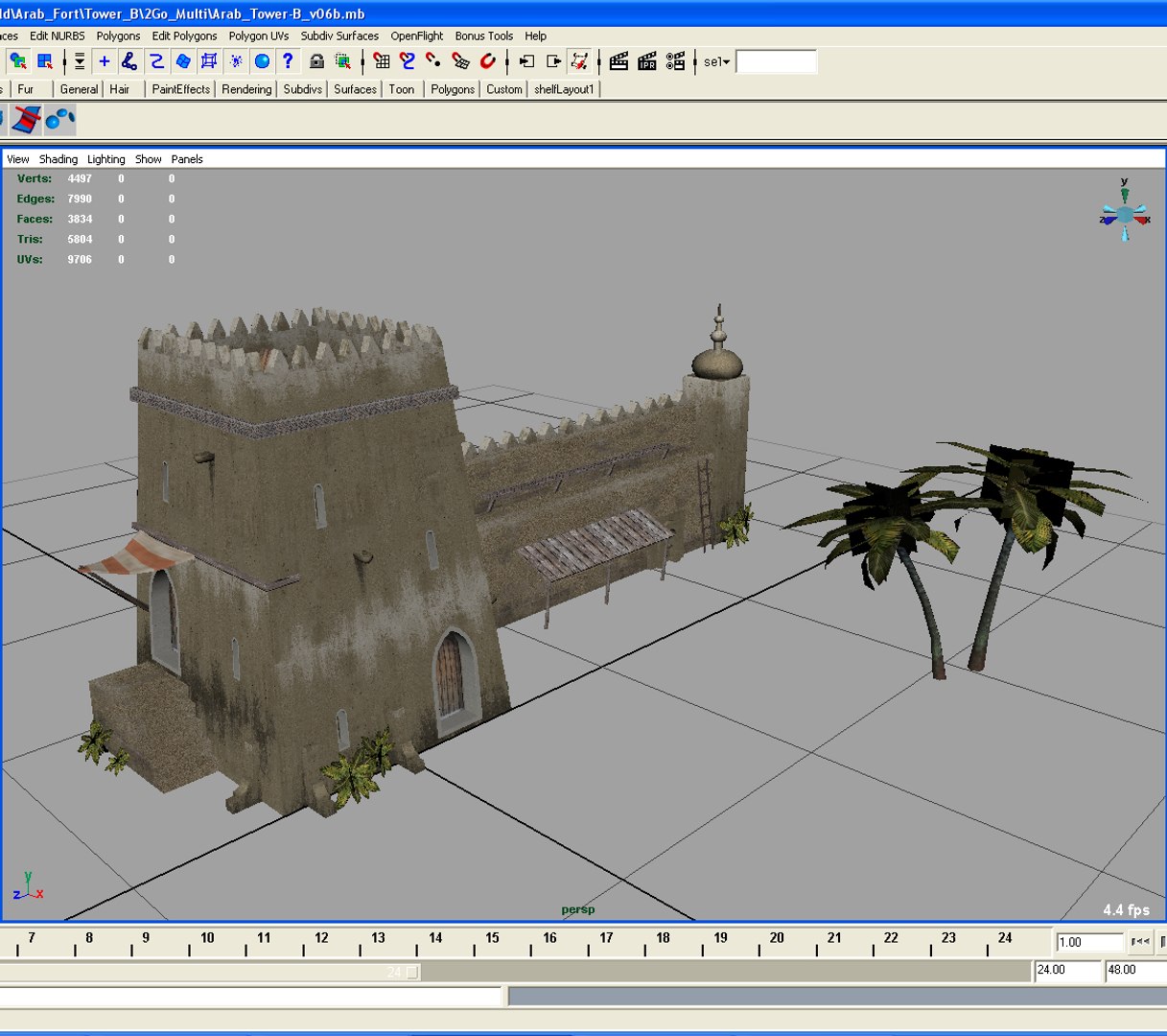Image resolution: width=1167 pixels, height=1036 pixels.
Task: Open viewport Lighting menu
Action: (105, 159)
